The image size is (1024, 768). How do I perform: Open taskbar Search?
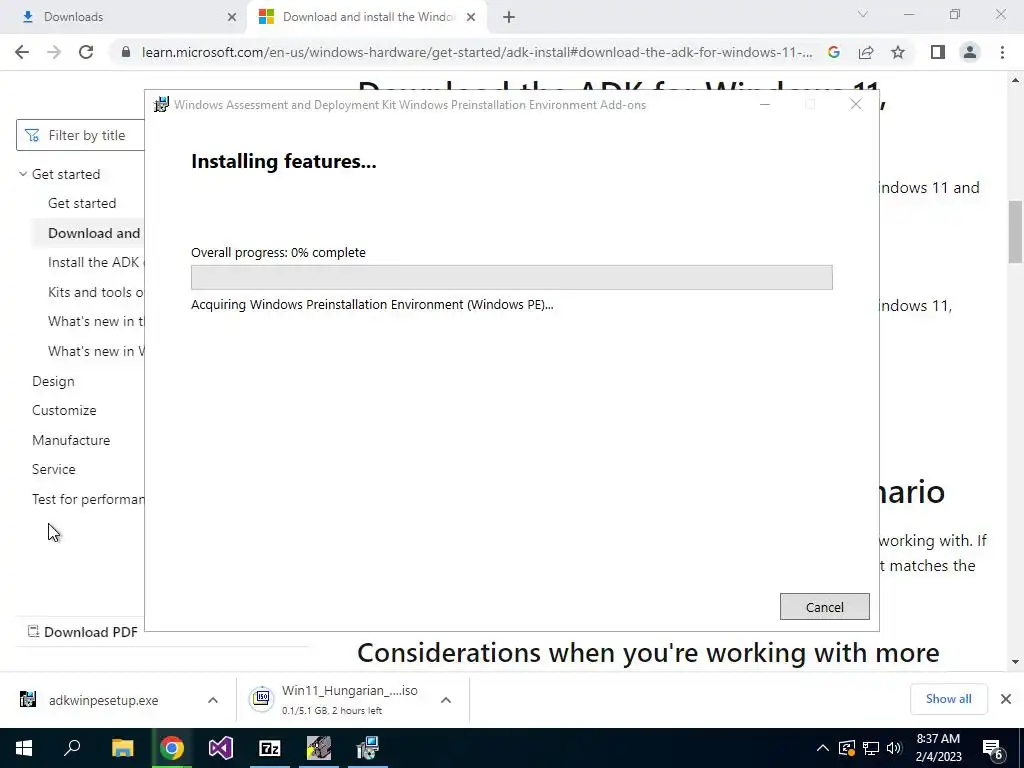click(x=72, y=748)
